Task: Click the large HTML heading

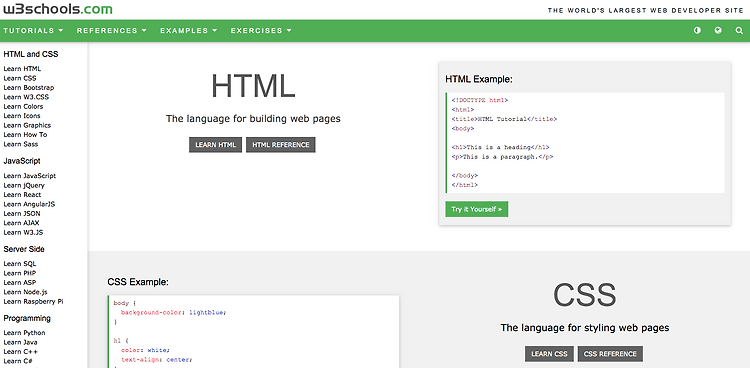Action: click(253, 86)
